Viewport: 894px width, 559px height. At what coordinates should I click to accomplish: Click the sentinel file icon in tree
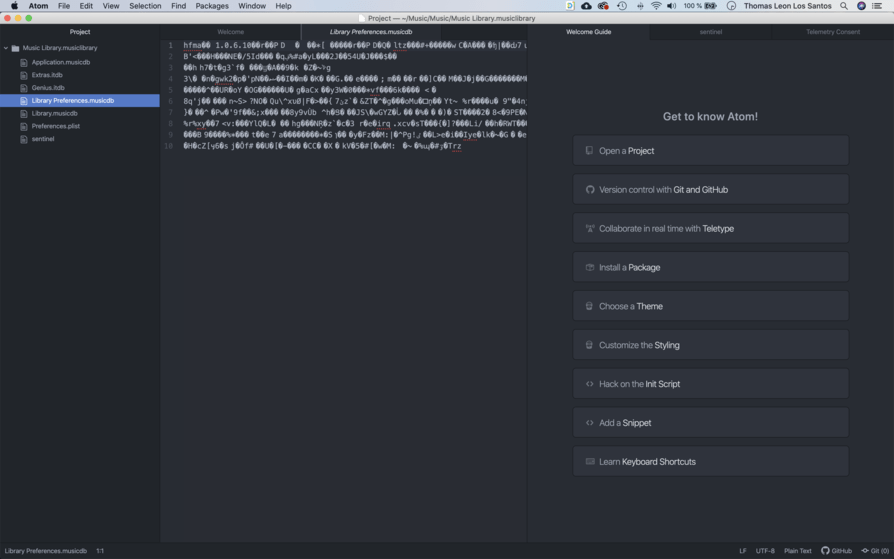click(x=24, y=139)
